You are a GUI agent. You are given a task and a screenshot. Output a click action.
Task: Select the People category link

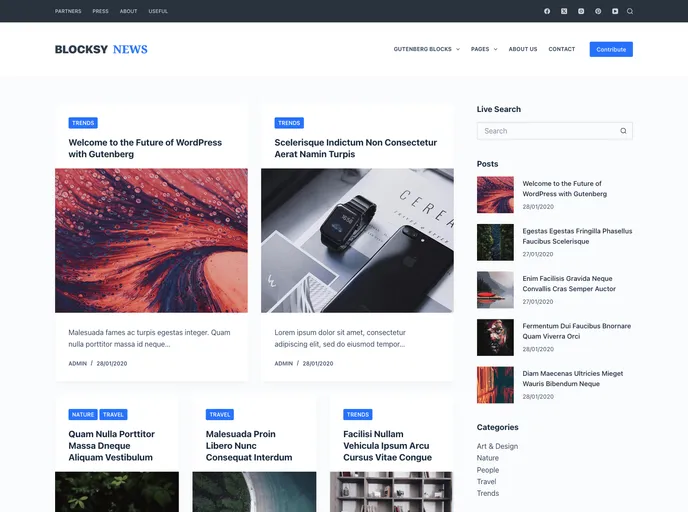click(488, 470)
